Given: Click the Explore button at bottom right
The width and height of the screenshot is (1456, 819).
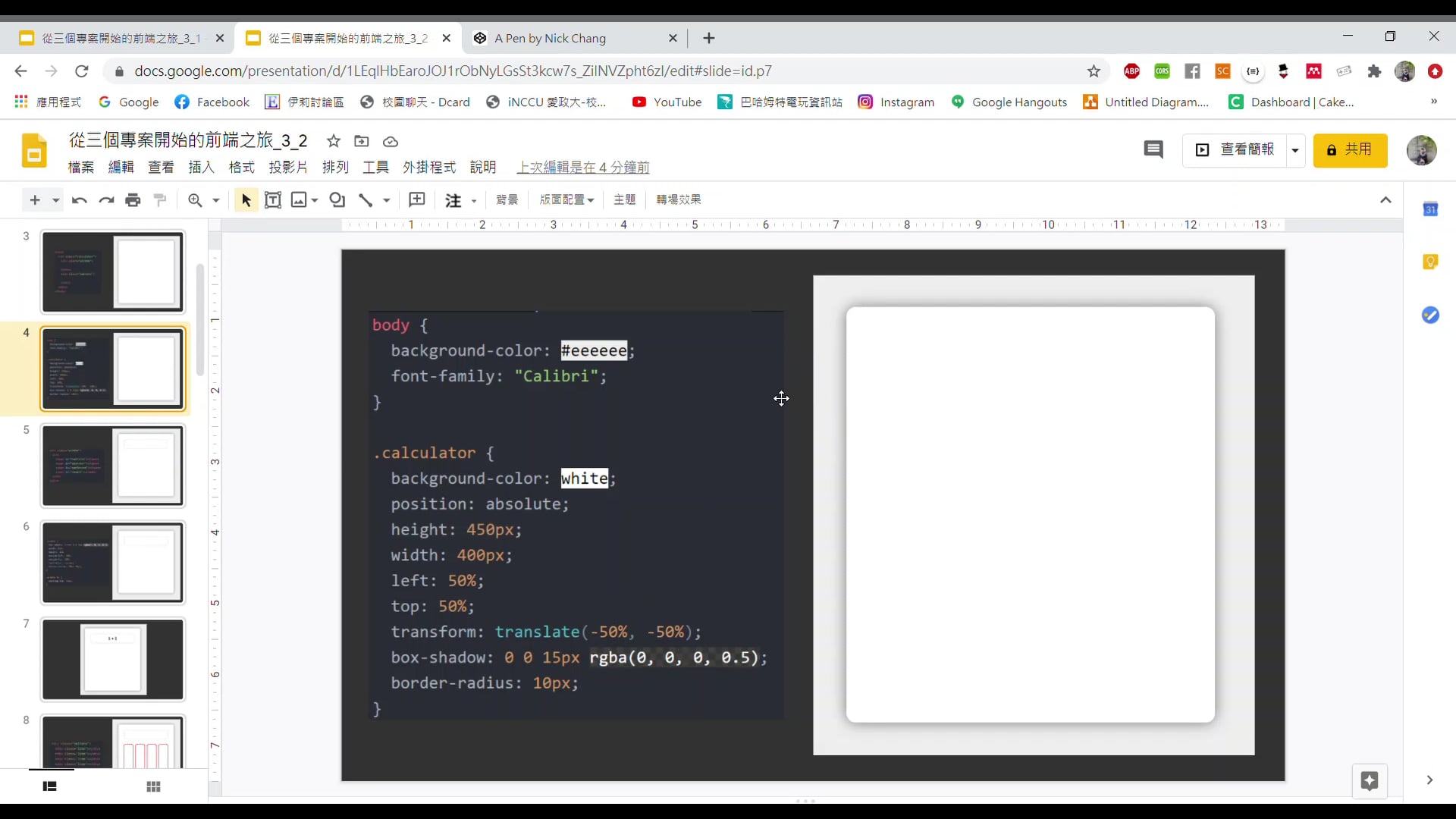Looking at the screenshot, I should [1369, 781].
